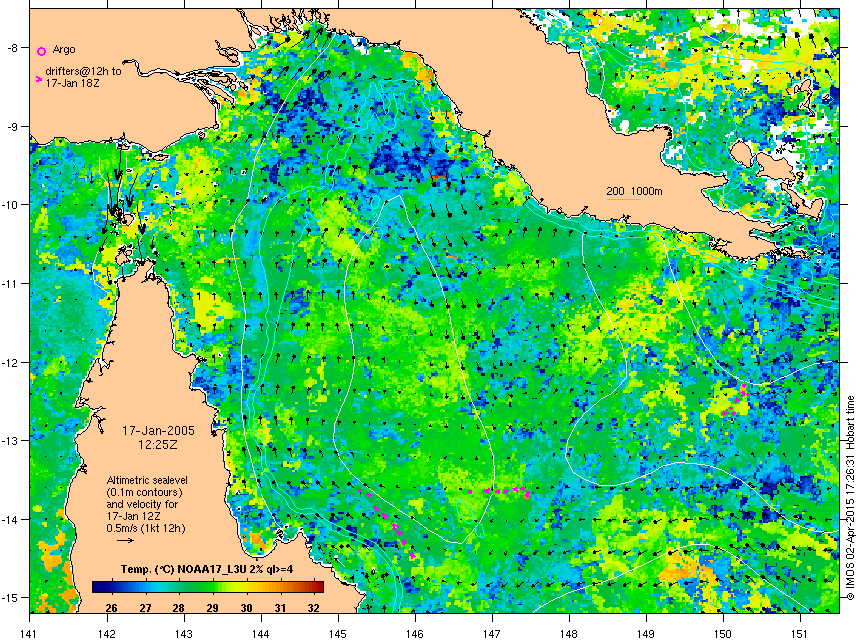The height and width of the screenshot is (640, 860).
Task: Click the '200 1000m' depth contour label
Action: click(634, 191)
